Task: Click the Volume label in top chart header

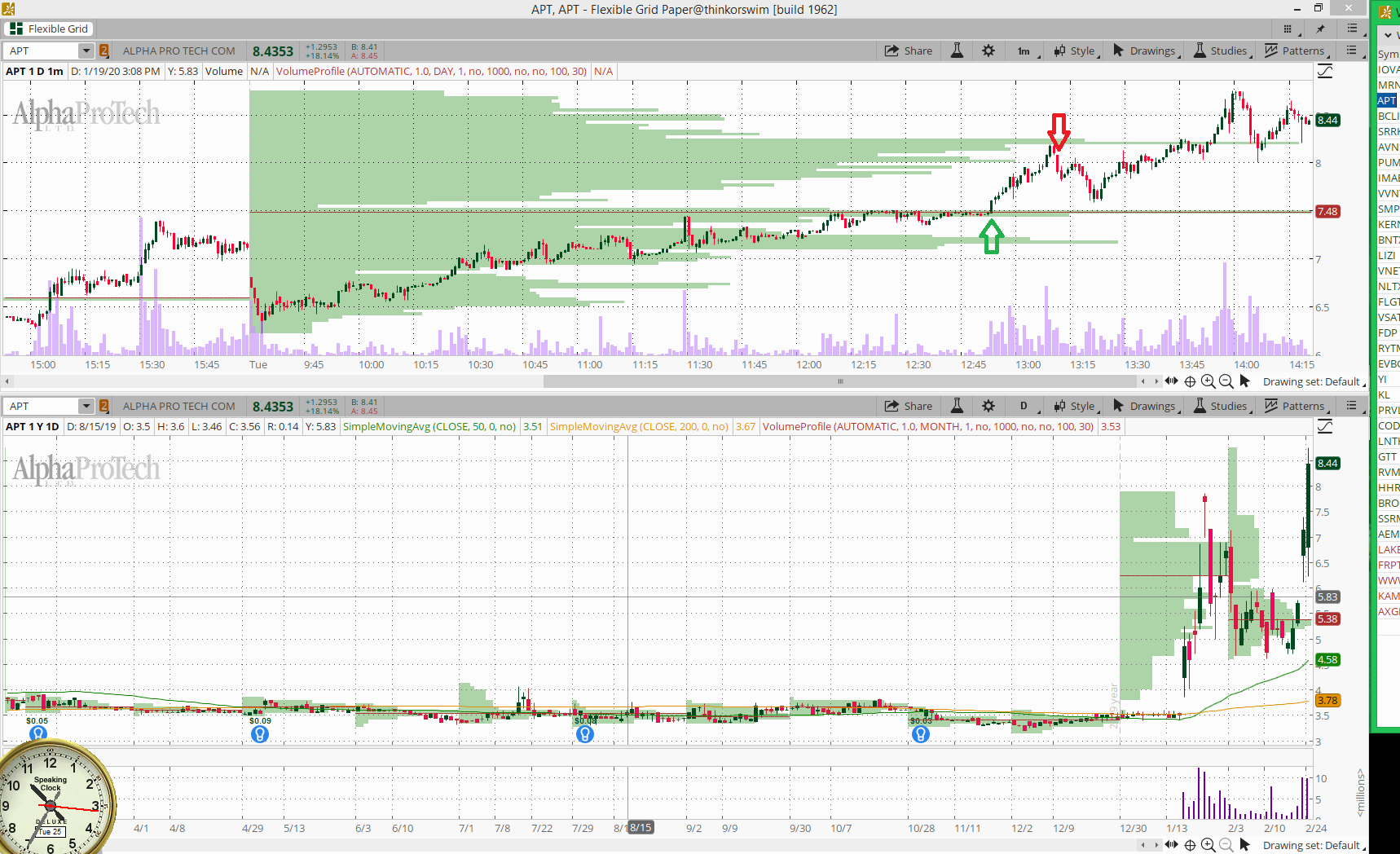Action: pyautogui.click(x=224, y=72)
